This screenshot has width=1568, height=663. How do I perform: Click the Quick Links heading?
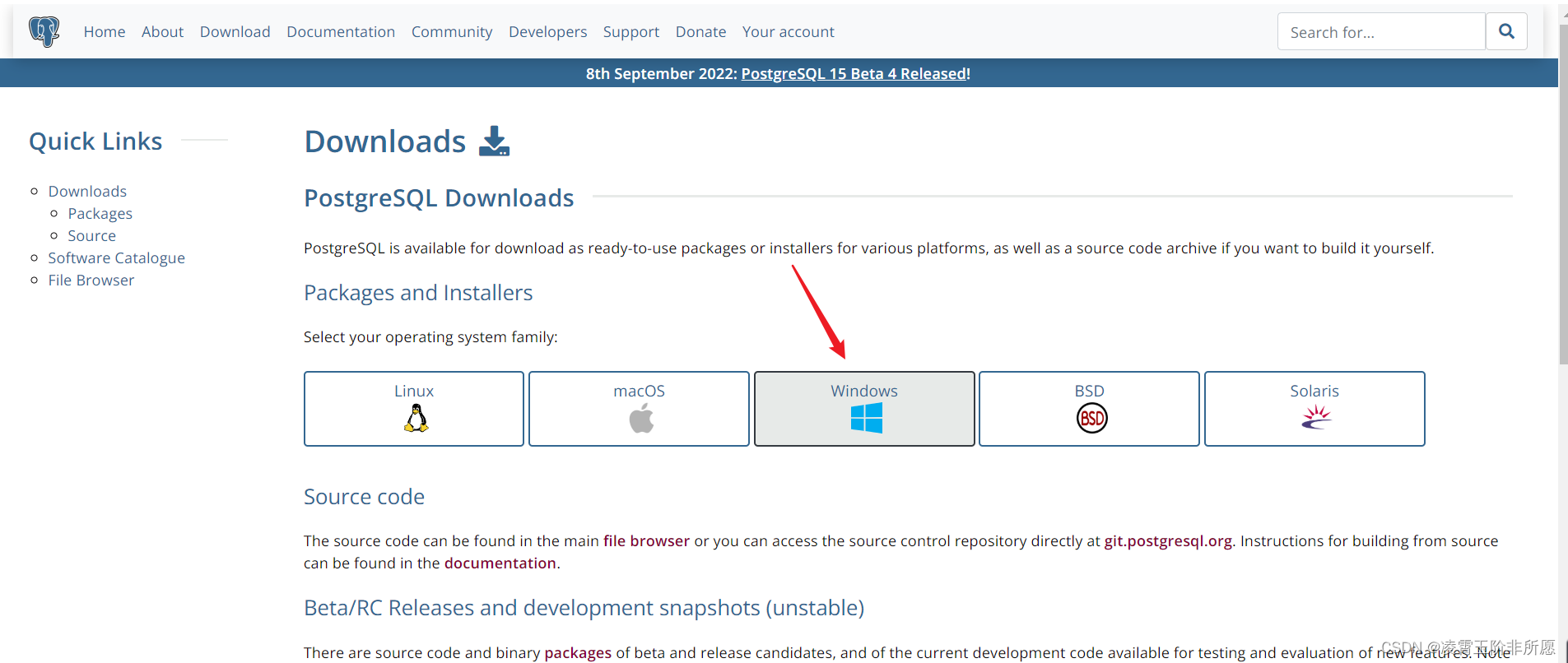tap(95, 141)
